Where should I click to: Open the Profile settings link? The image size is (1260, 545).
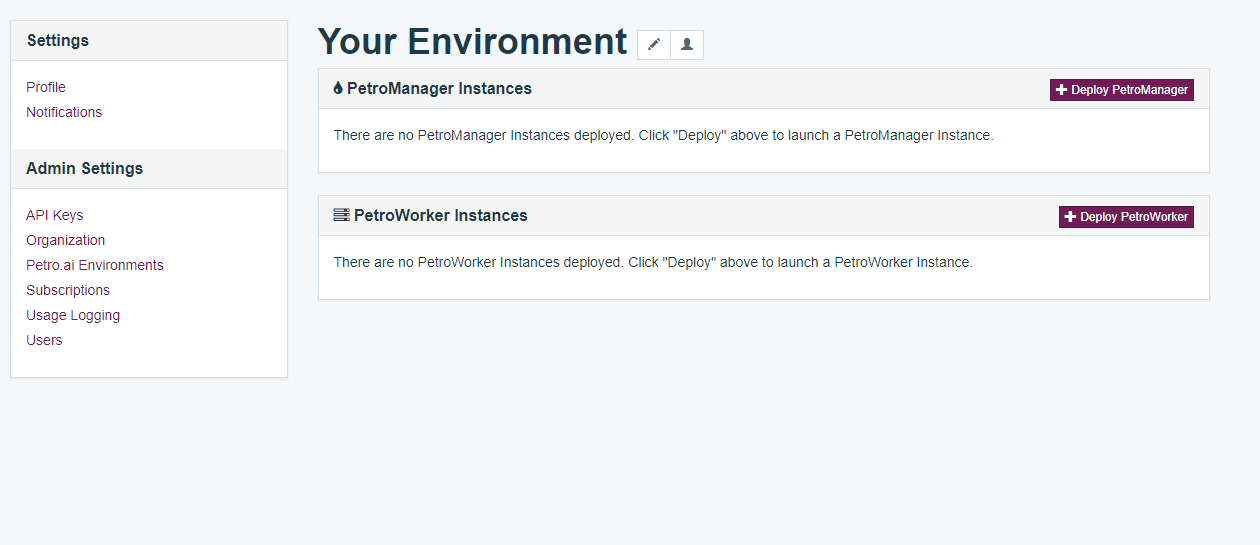pos(46,87)
